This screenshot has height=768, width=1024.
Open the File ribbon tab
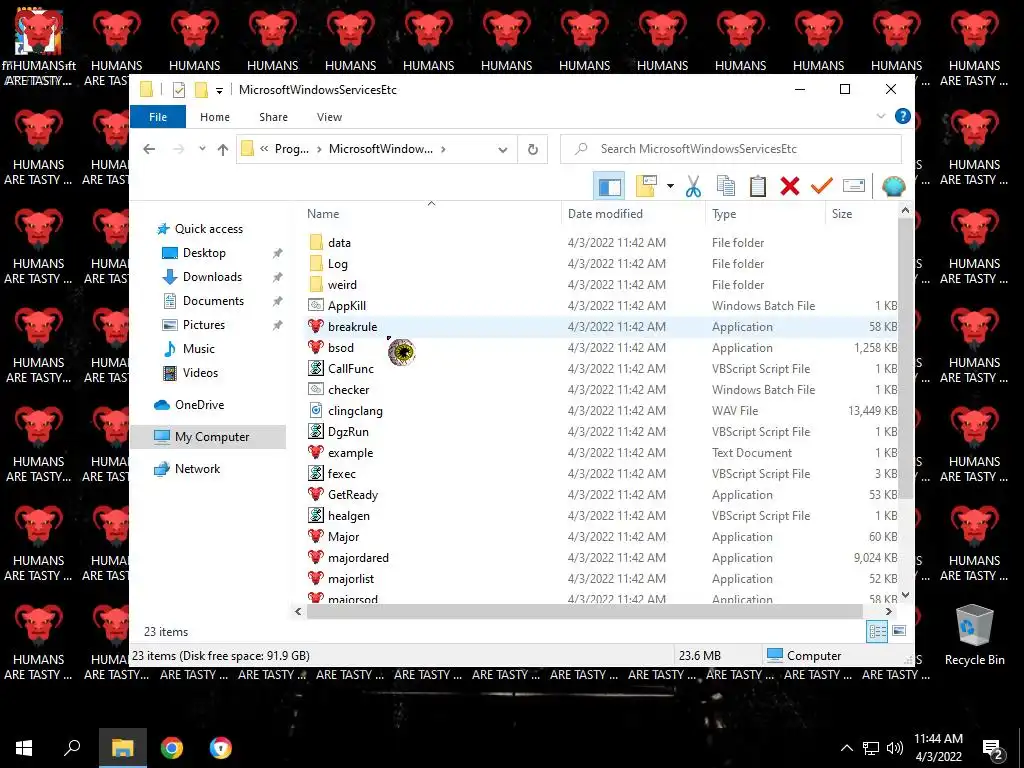158,117
